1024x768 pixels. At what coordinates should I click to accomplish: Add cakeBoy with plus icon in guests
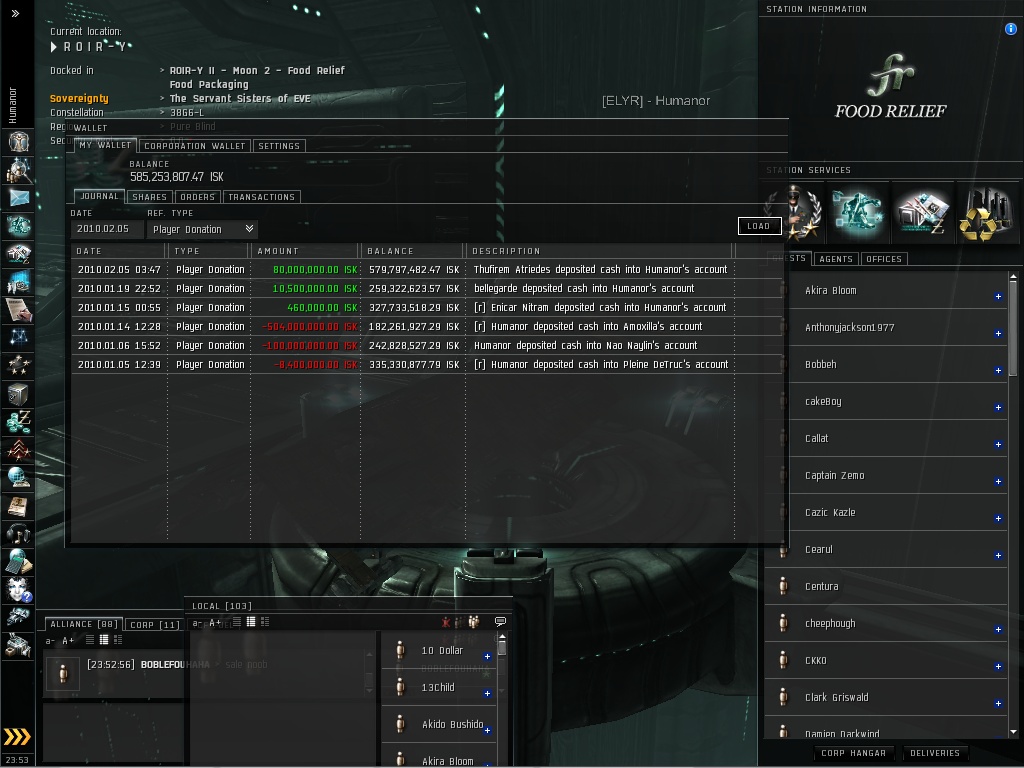(x=999, y=408)
